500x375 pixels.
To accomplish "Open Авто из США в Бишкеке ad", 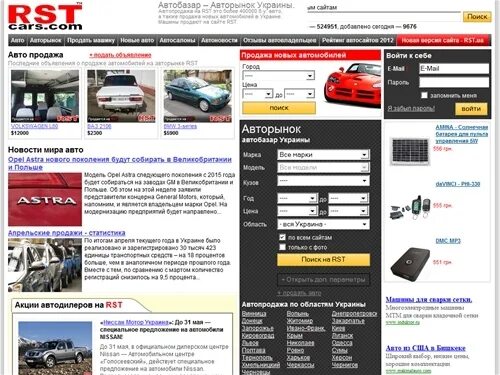I will coord(425,348).
